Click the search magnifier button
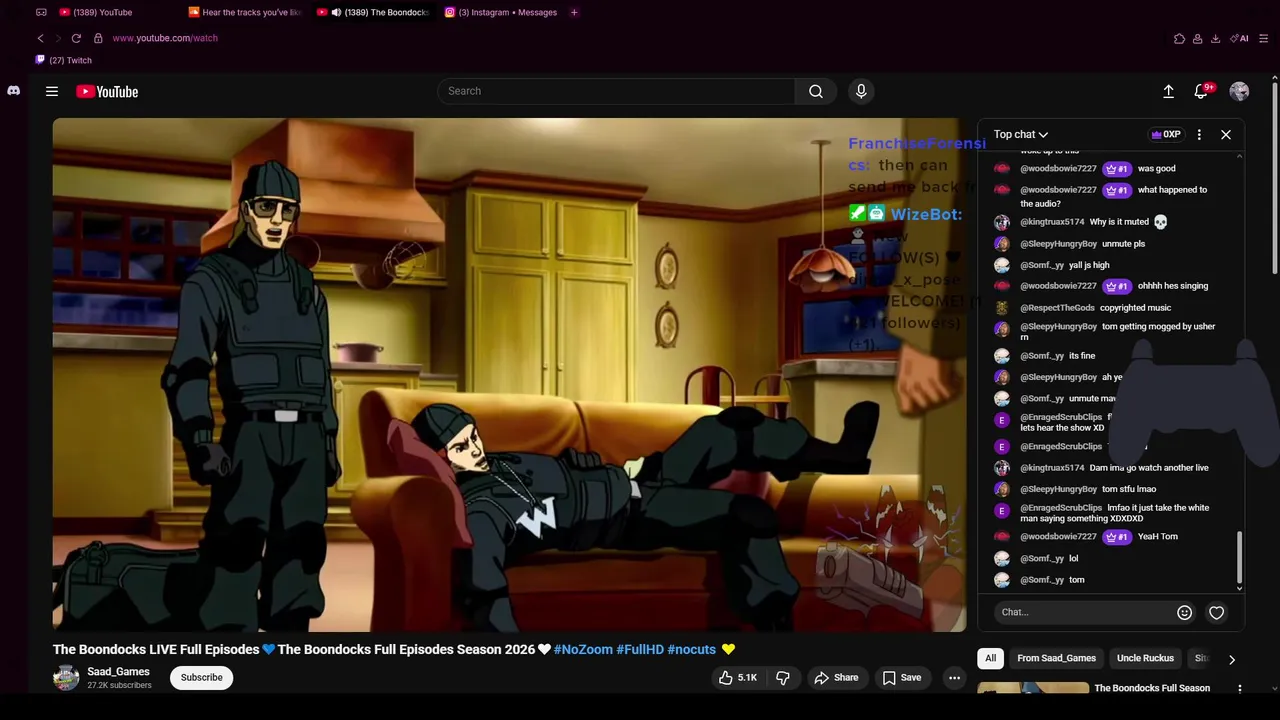 pyautogui.click(x=816, y=91)
